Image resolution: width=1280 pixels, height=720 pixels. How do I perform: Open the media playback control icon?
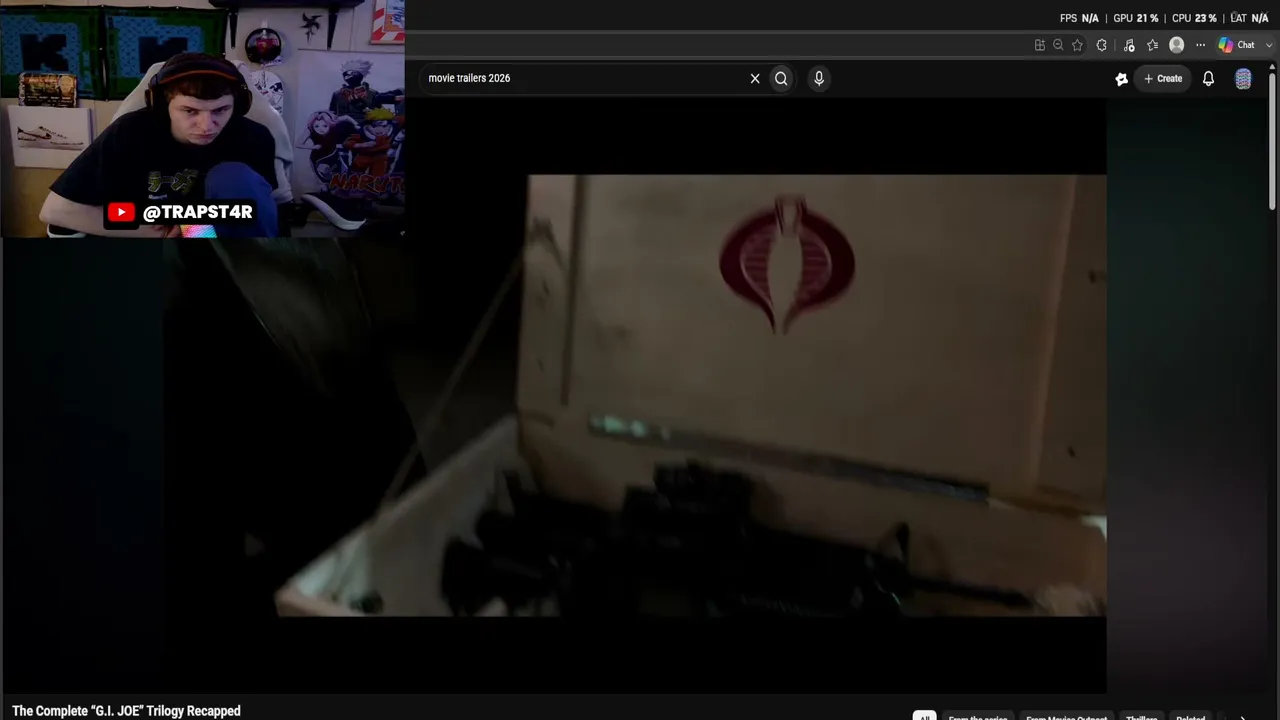click(1129, 45)
